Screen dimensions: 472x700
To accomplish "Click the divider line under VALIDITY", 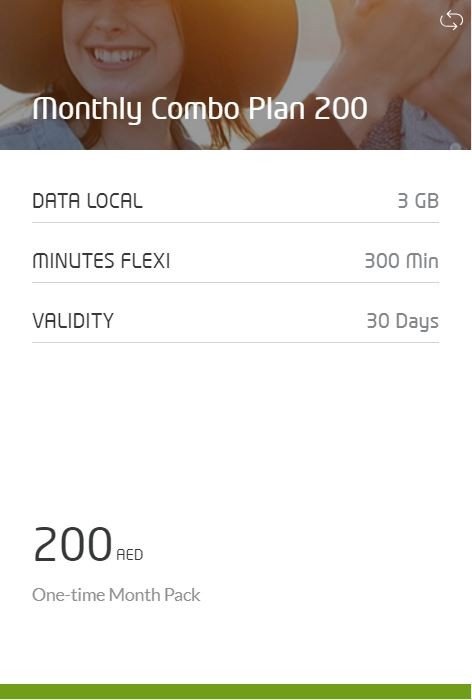I will tap(236, 343).
